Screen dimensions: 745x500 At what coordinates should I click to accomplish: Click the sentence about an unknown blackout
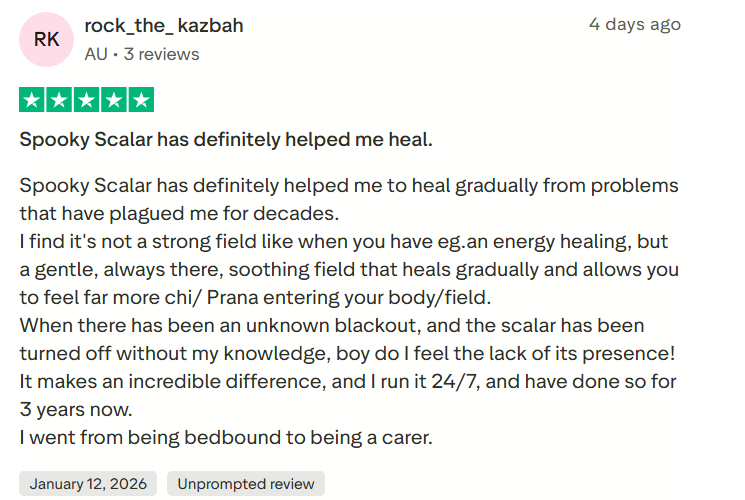[x=331, y=326]
